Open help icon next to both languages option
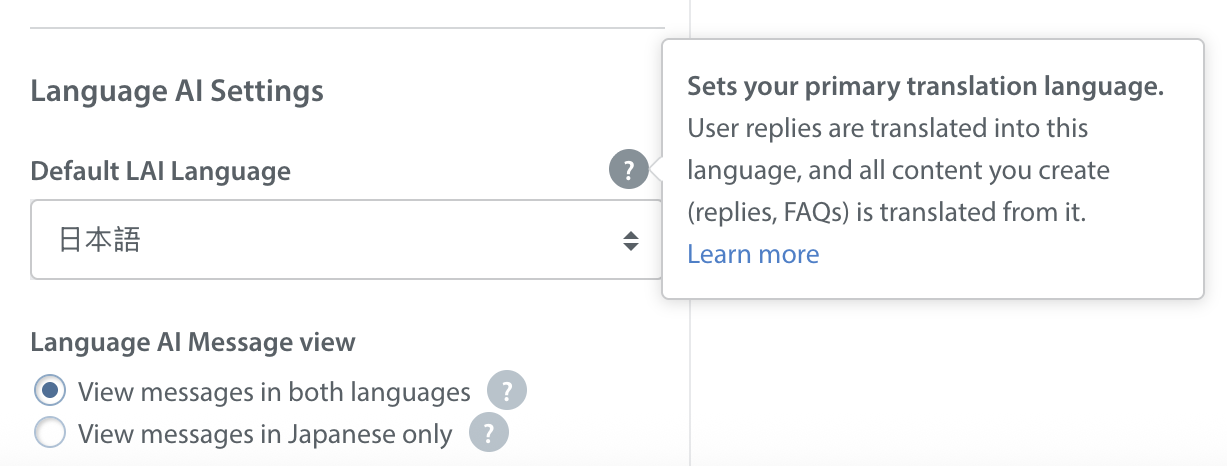Screen dimensions: 1227x466 (506, 391)
